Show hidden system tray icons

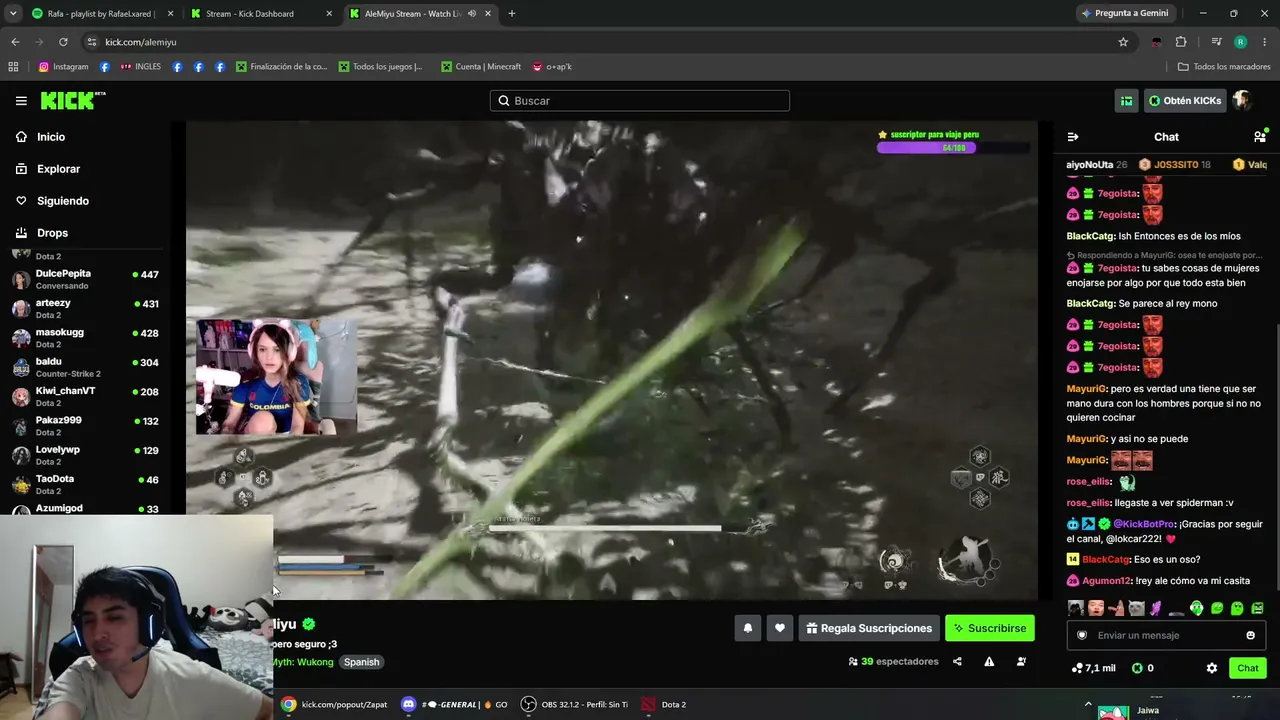click(x=1088, y=704)
